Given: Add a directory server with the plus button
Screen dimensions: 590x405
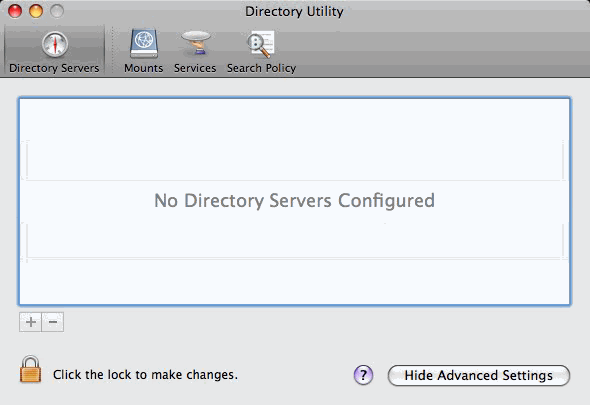Looking at the screenshot, I should [x=30, y=322].
